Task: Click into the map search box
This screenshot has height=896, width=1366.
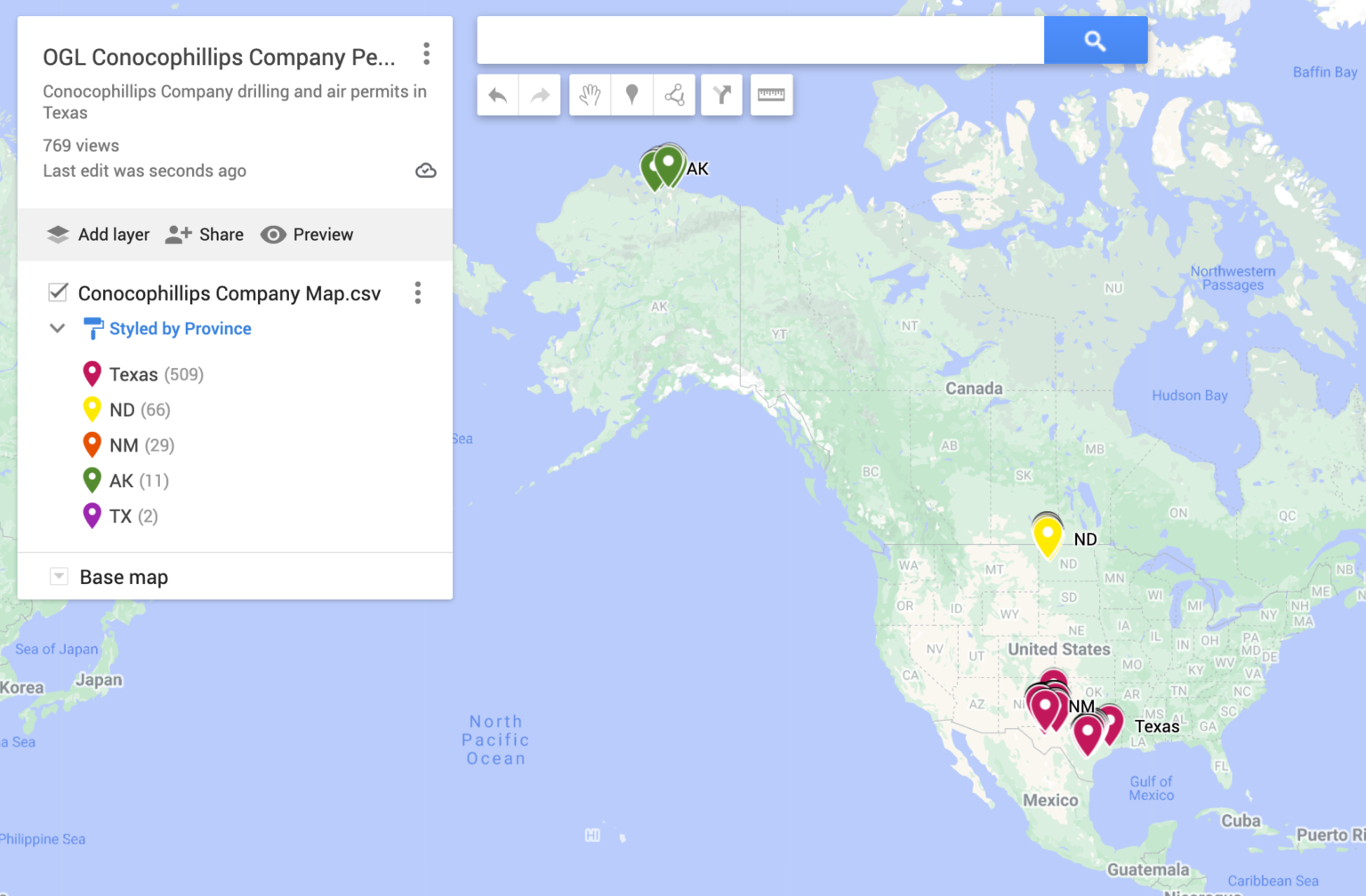Action: [760, 41]
